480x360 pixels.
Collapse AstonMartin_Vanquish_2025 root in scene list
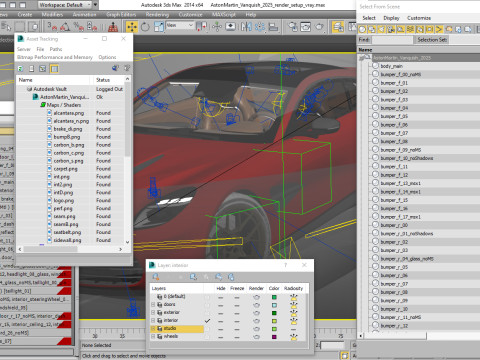[362, 58]
